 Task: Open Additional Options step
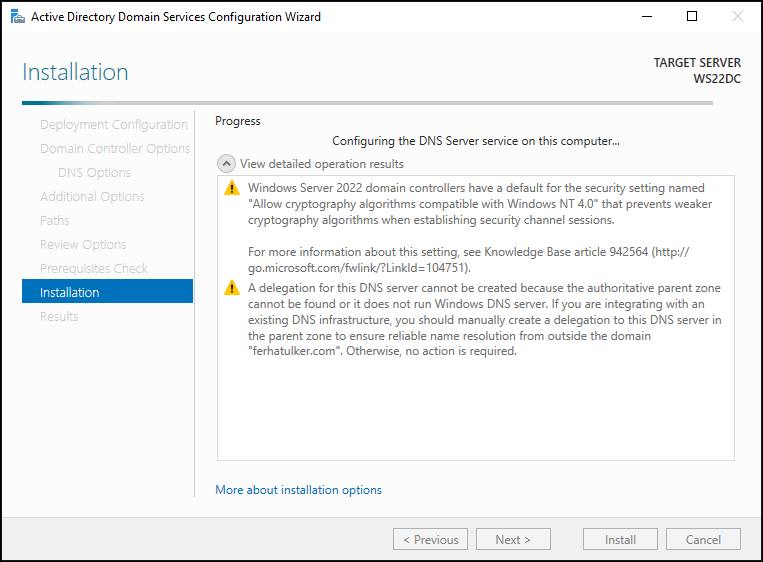point(92,197)
